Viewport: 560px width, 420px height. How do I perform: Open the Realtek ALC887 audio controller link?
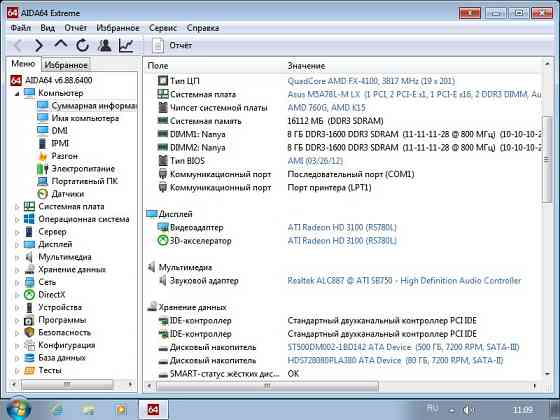point(404,281)
